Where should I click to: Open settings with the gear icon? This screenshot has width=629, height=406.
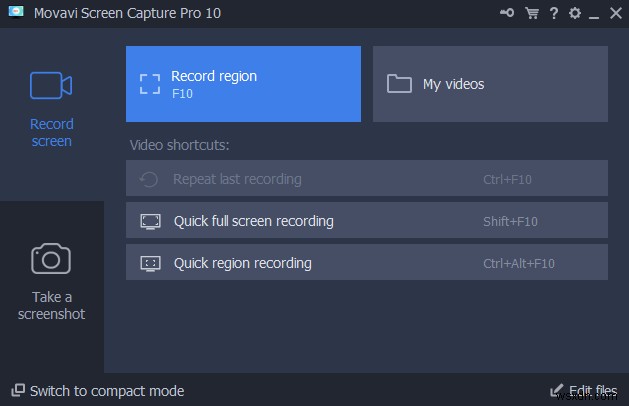(574, 13)
